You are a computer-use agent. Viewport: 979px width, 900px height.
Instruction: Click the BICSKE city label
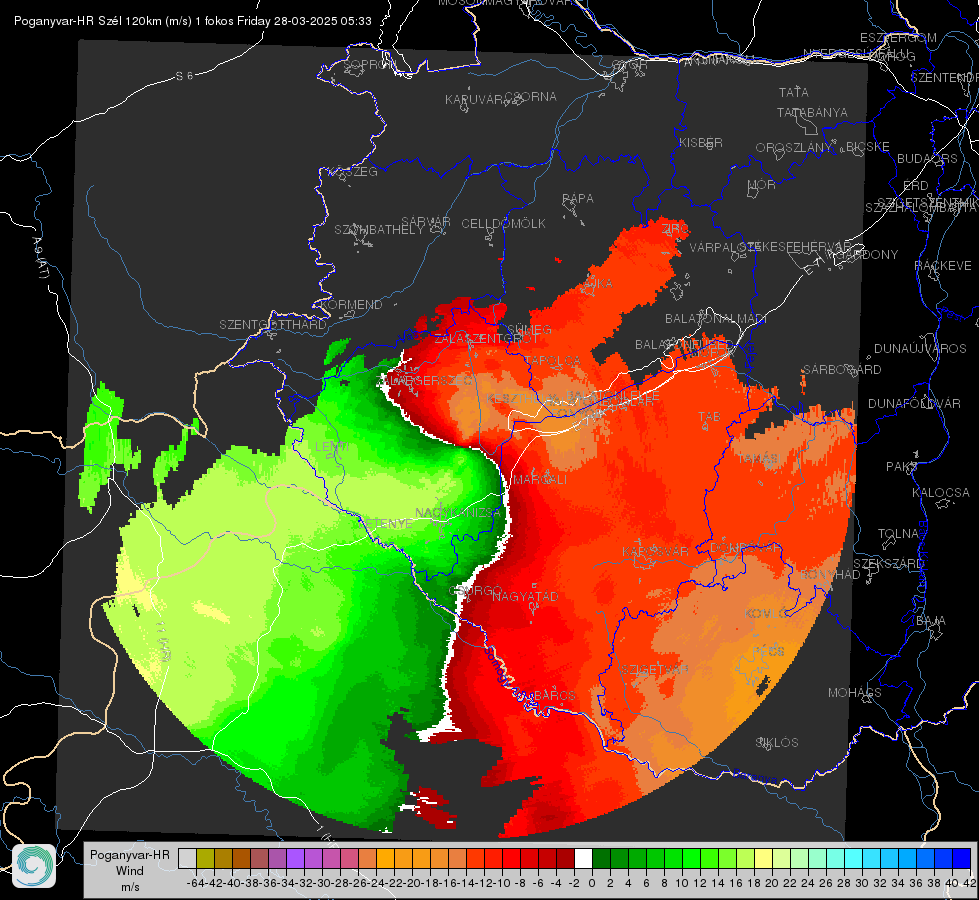[x=867, y=147]
